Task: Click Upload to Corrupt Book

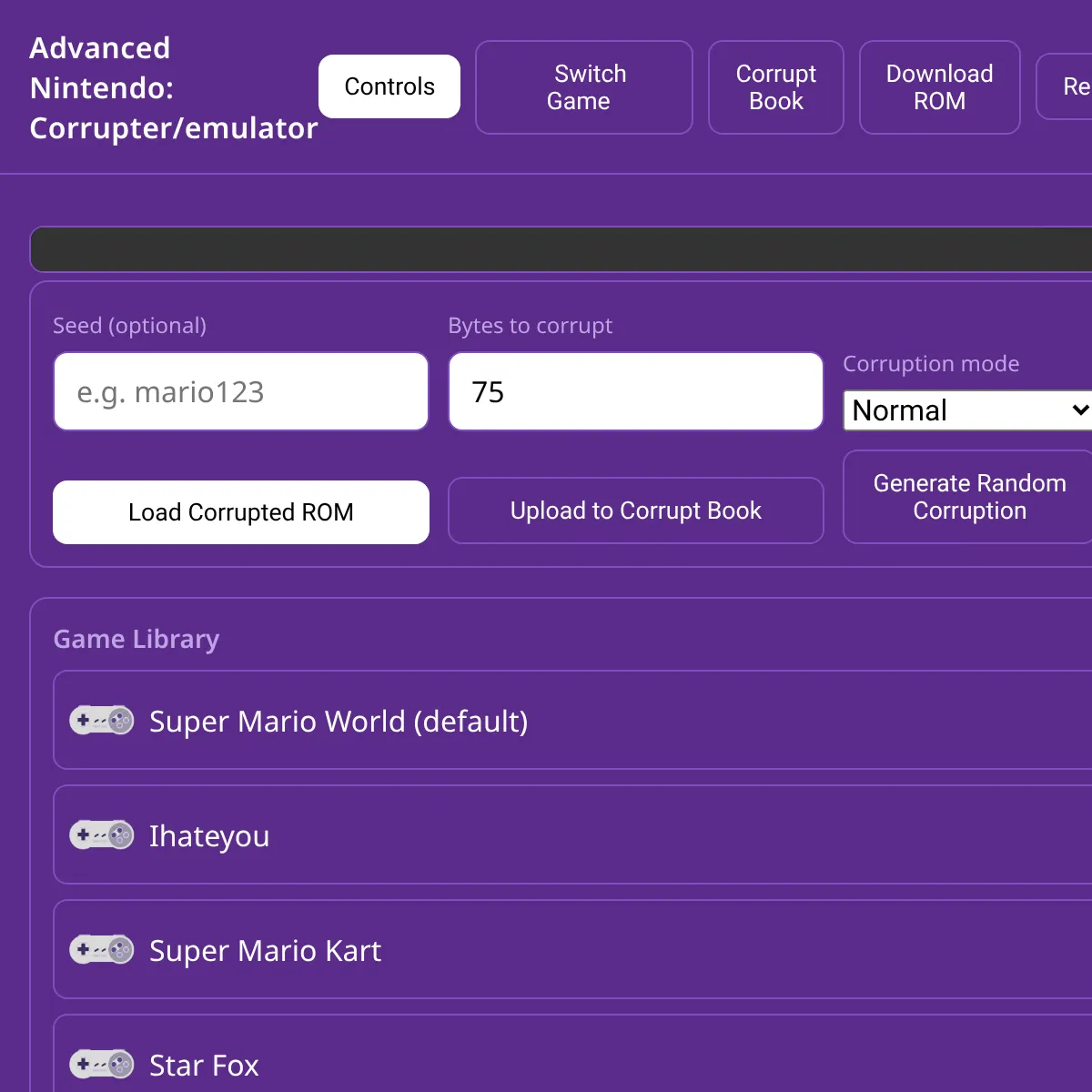Action: pyautogui.click(x=636, y=511)
